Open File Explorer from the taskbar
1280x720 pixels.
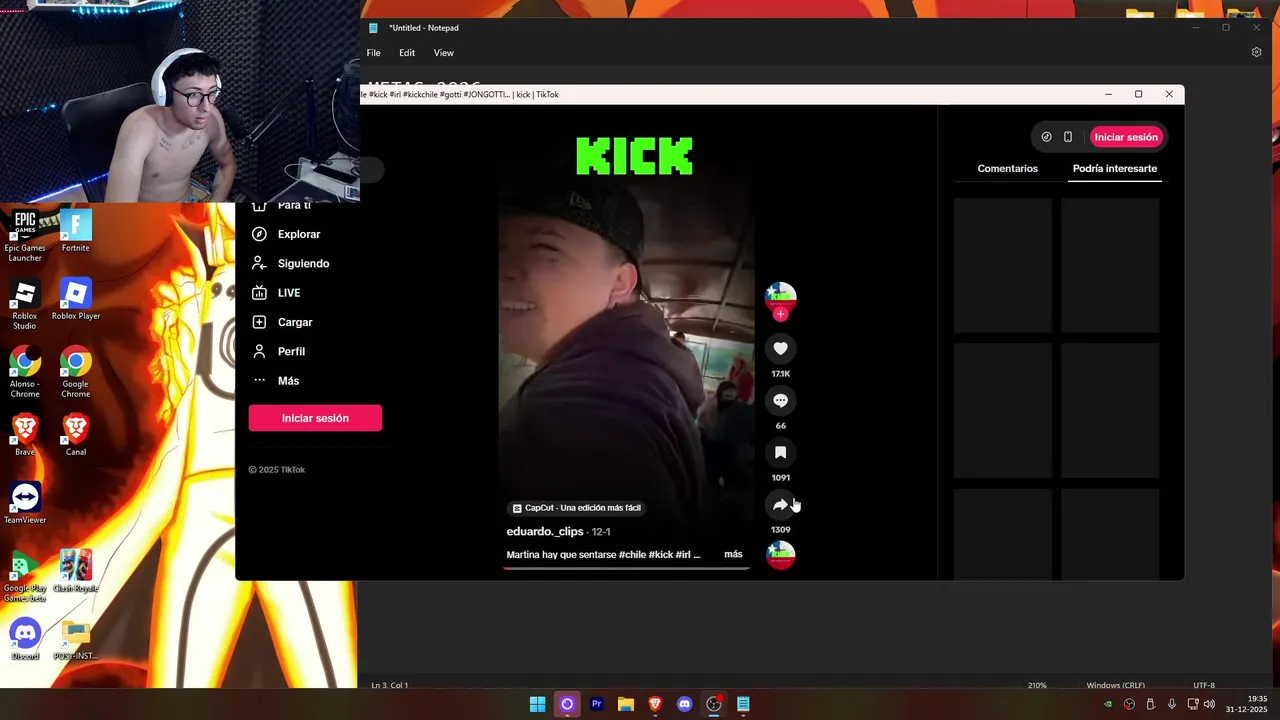click(626, 704)
